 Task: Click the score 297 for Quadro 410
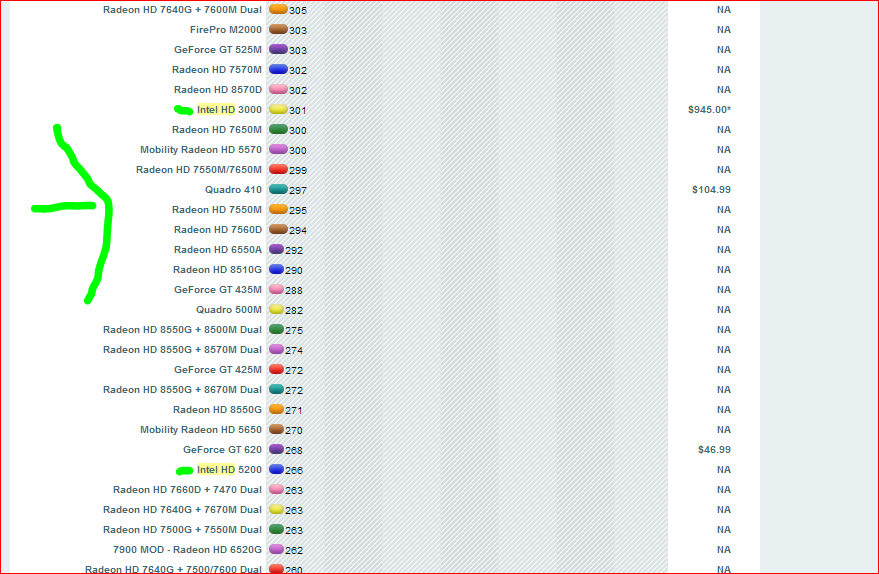[298, 191]
